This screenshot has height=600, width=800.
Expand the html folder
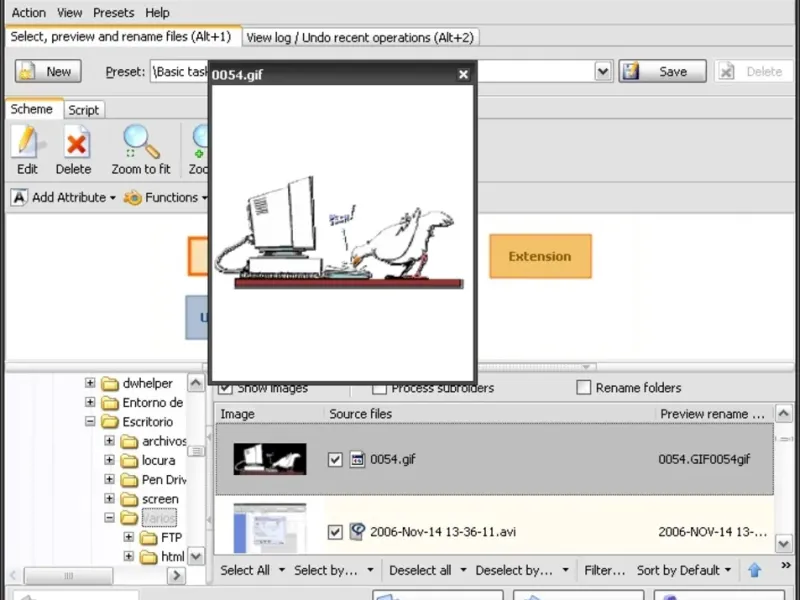[129, 556]
